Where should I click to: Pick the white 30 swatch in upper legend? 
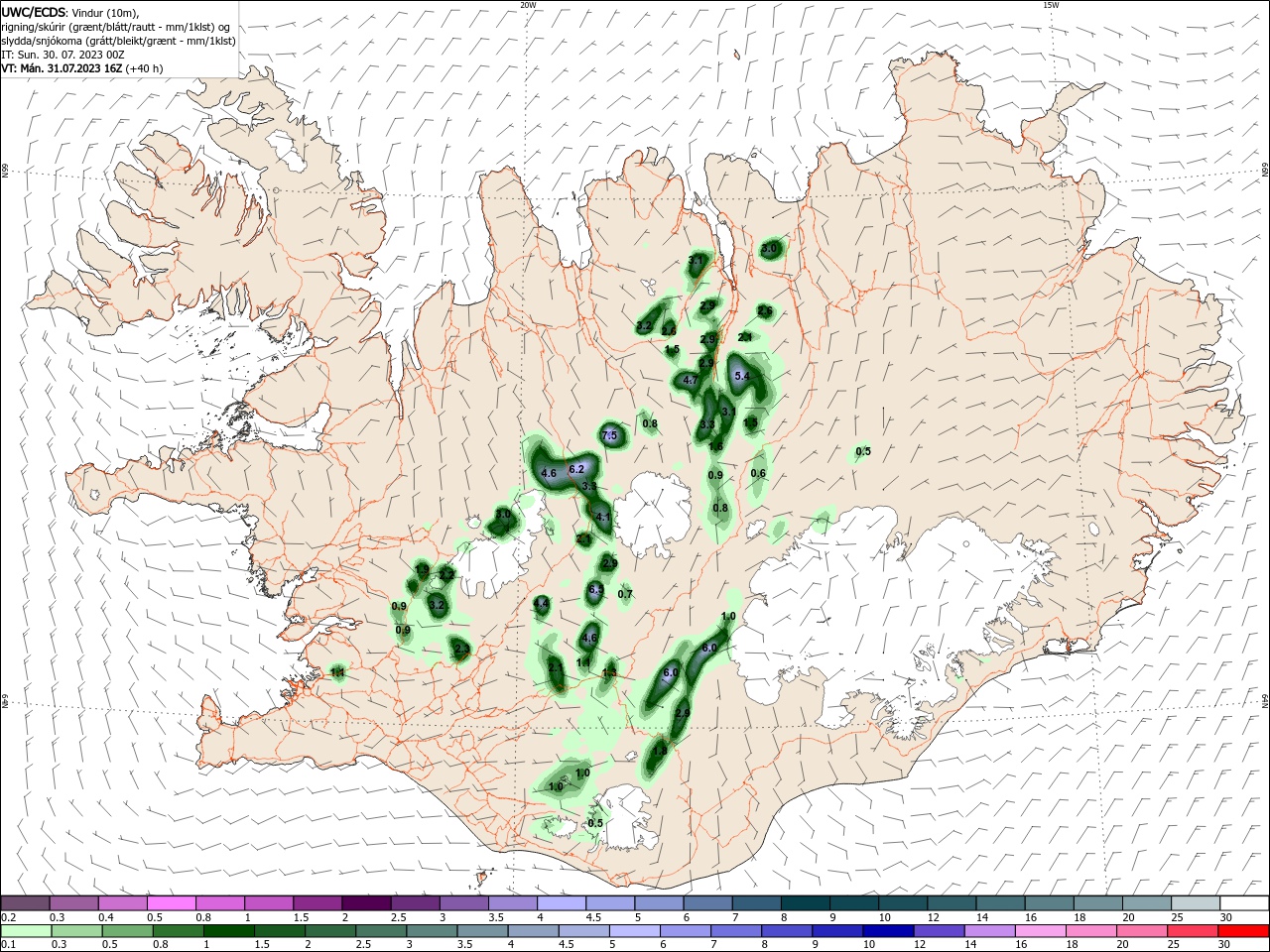point(1243,902)
